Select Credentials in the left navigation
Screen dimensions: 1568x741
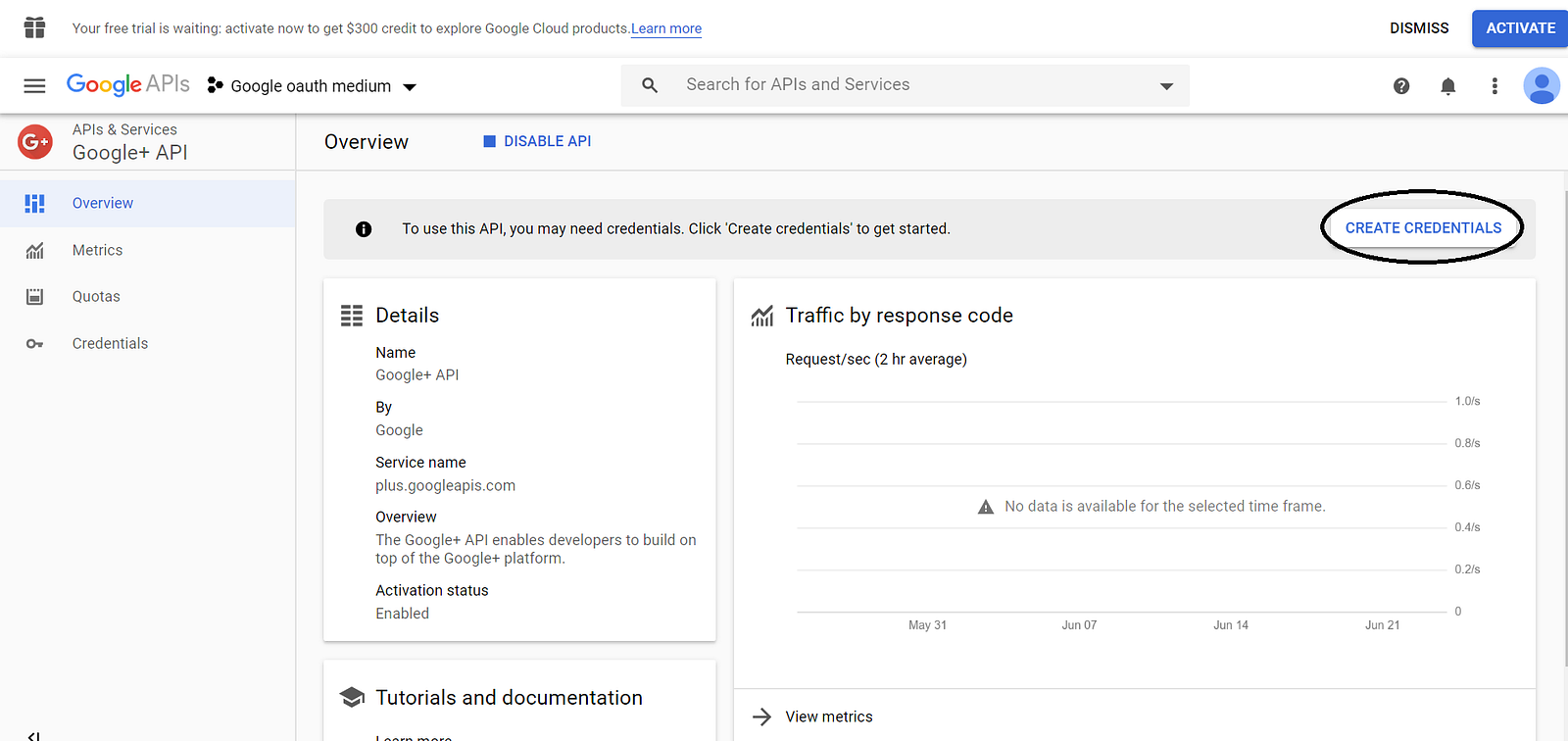[148, 344]
